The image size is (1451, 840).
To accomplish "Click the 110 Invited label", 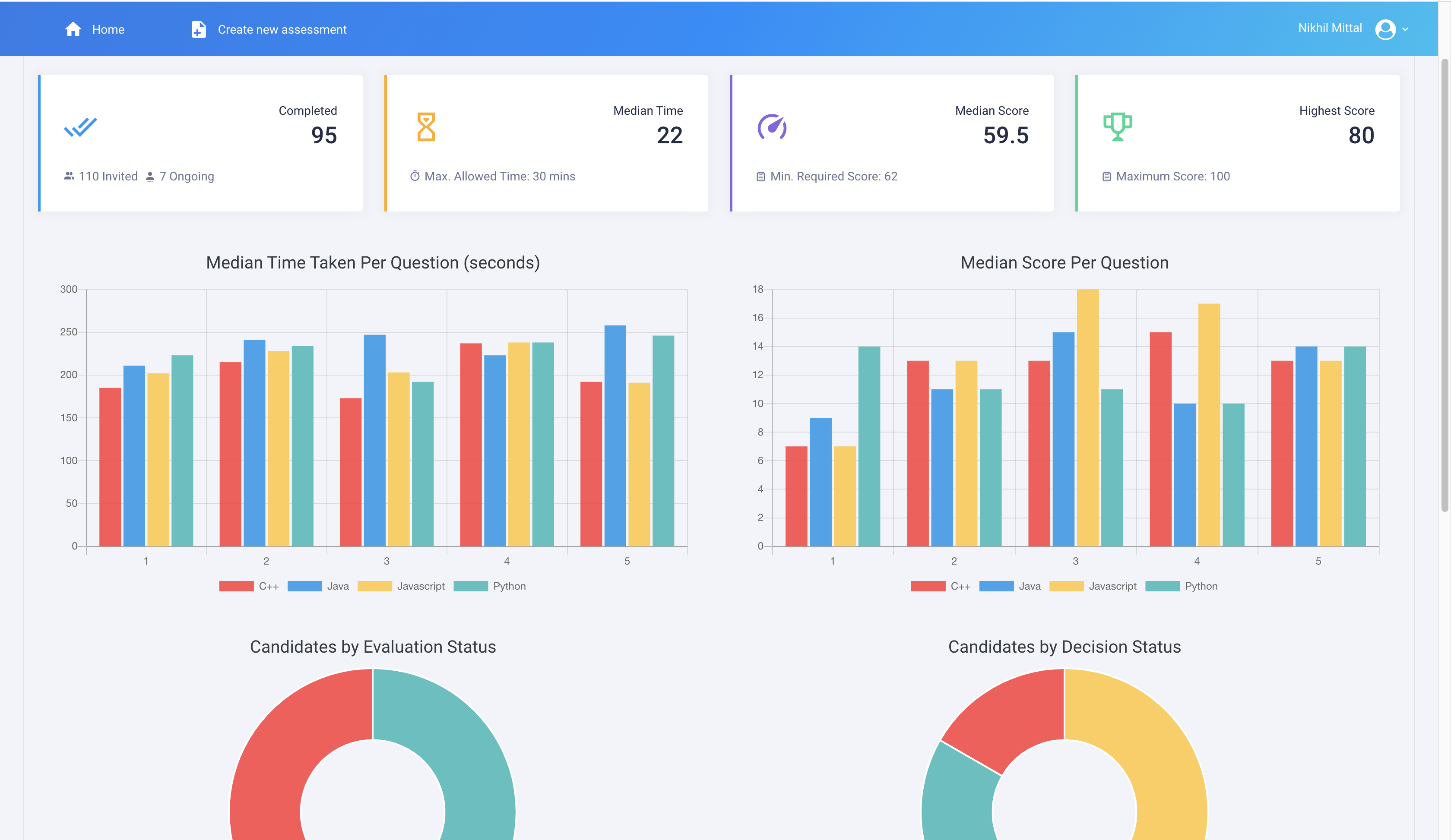I will (108, 177).
